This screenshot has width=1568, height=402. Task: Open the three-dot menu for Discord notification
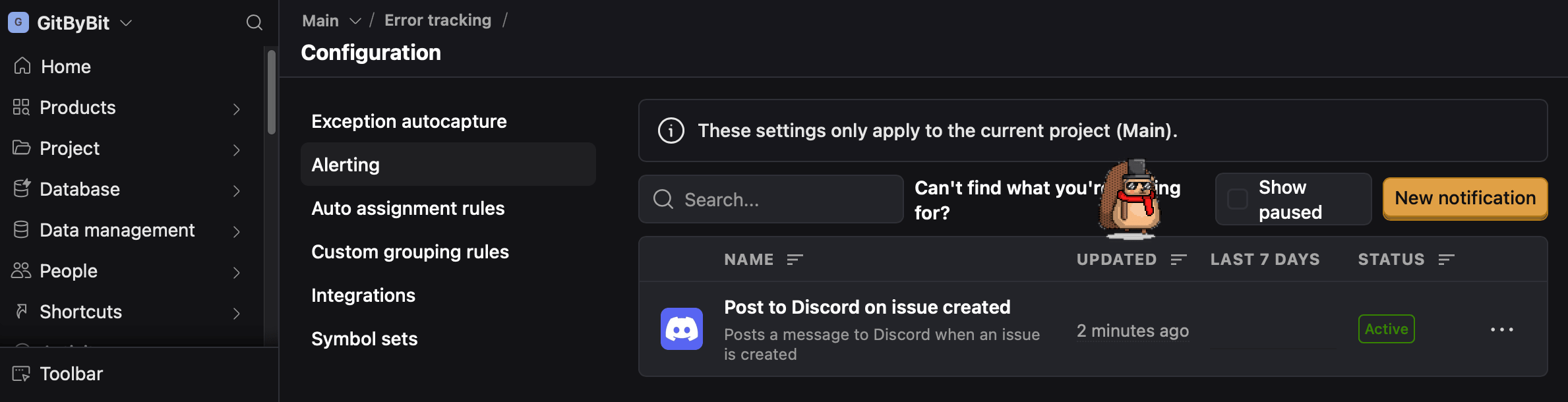point(1501,330)
